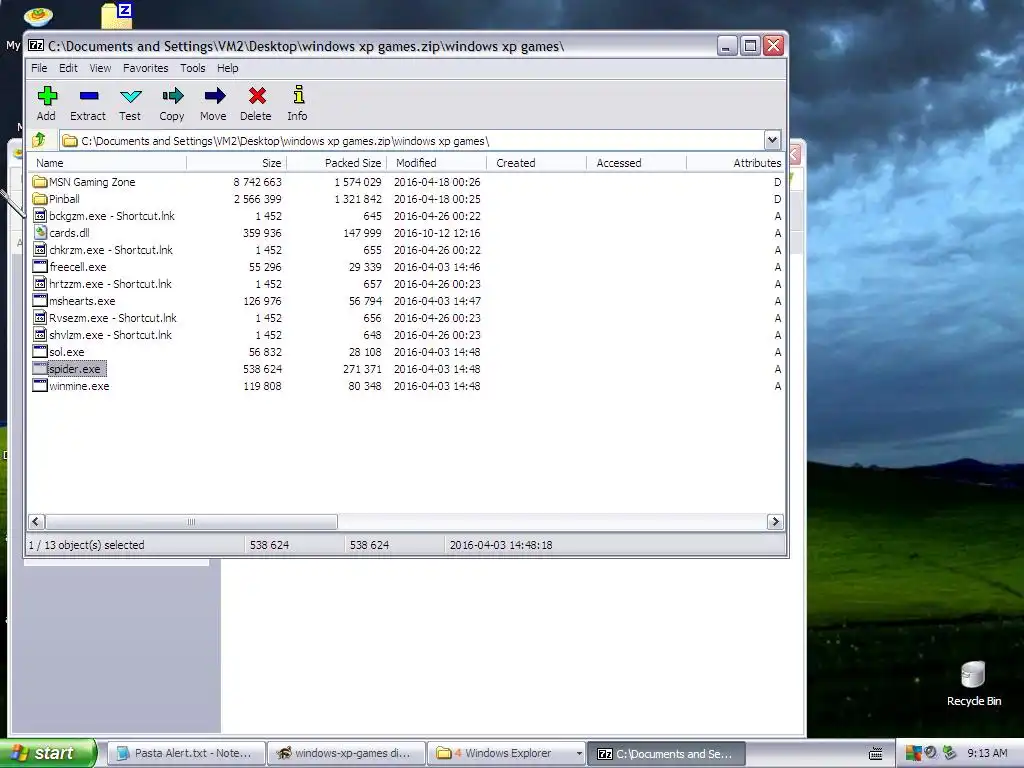This screenshot has height=768, width=1024.
Task: Click the 8 742 663 size value
Action: click(257, 182)
